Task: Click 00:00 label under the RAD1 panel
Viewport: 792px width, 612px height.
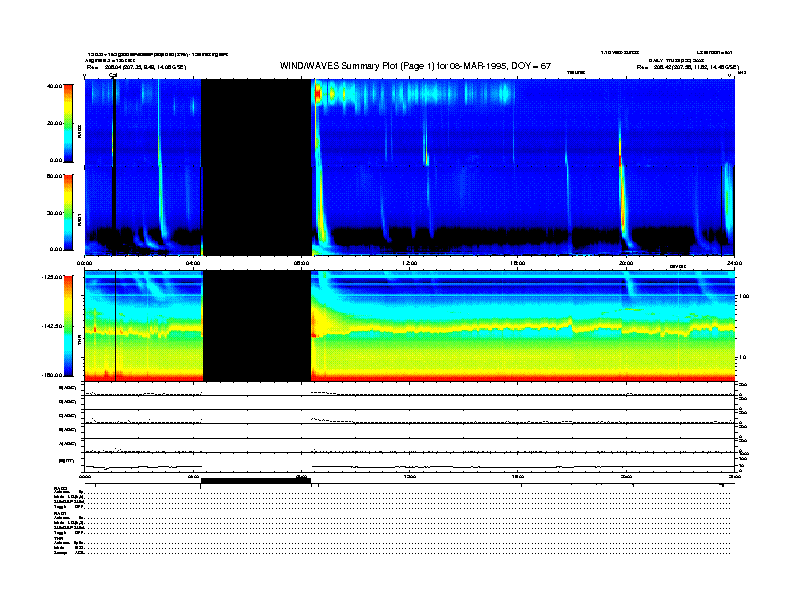Action: coord(84,263)
